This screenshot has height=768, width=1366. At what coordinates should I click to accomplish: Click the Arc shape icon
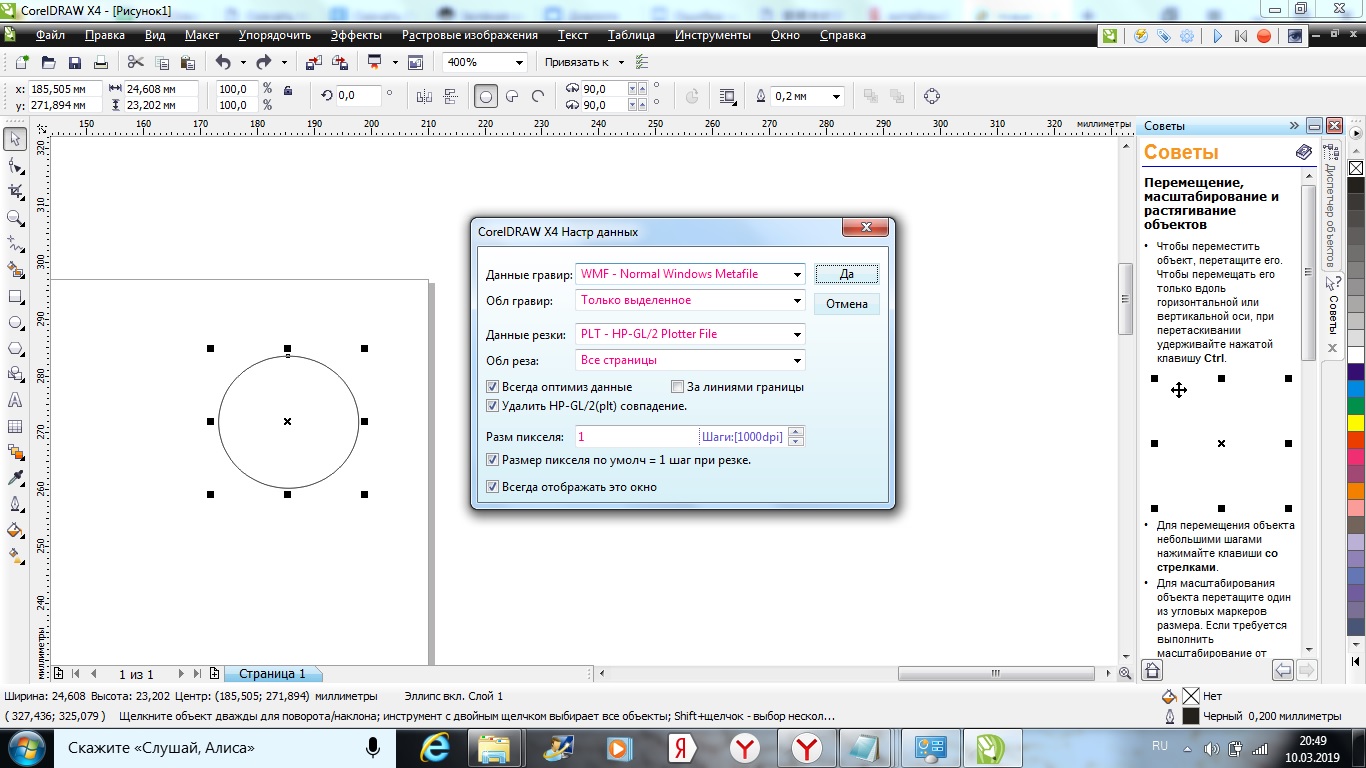(538, 96)
